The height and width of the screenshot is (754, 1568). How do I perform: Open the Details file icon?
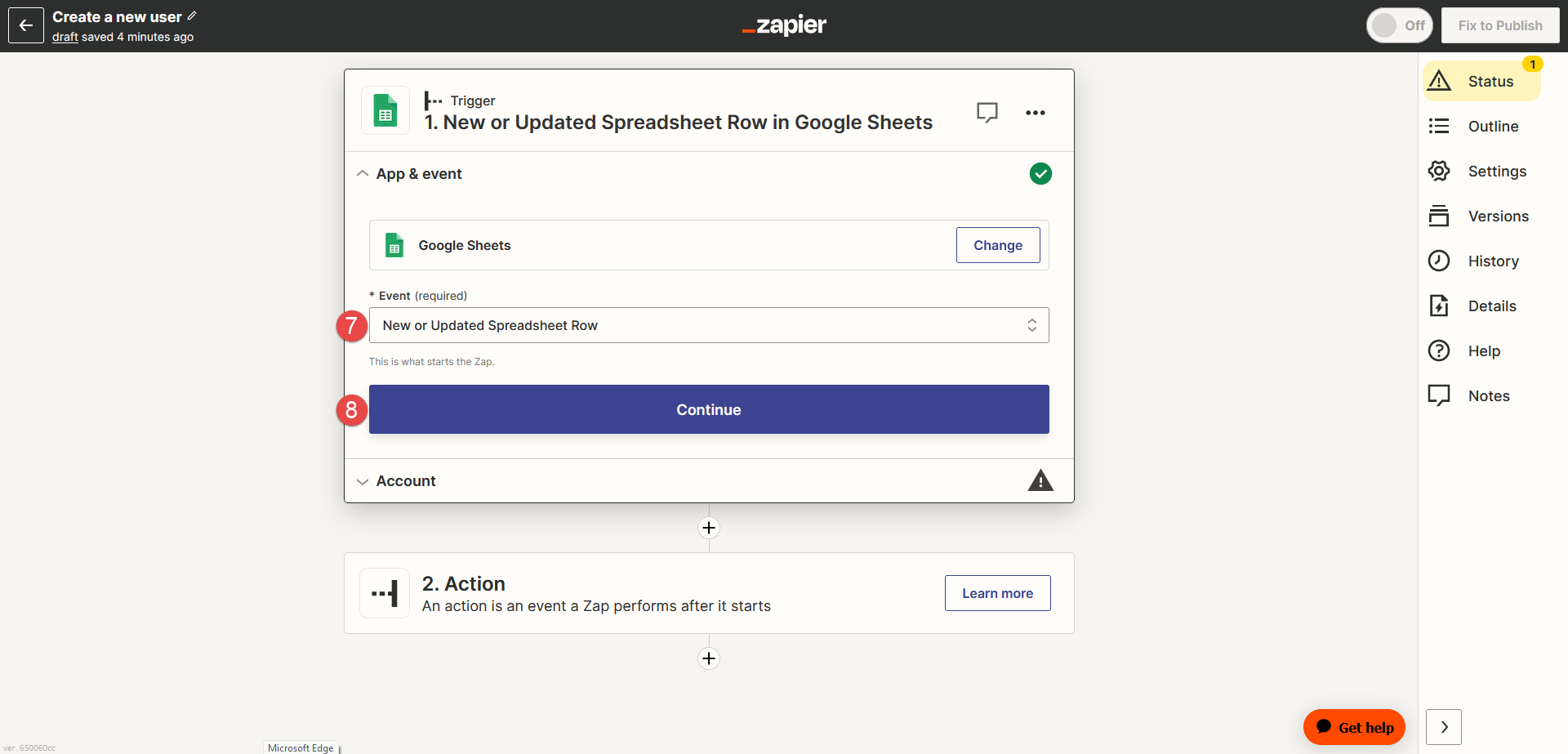[1439, 306]
